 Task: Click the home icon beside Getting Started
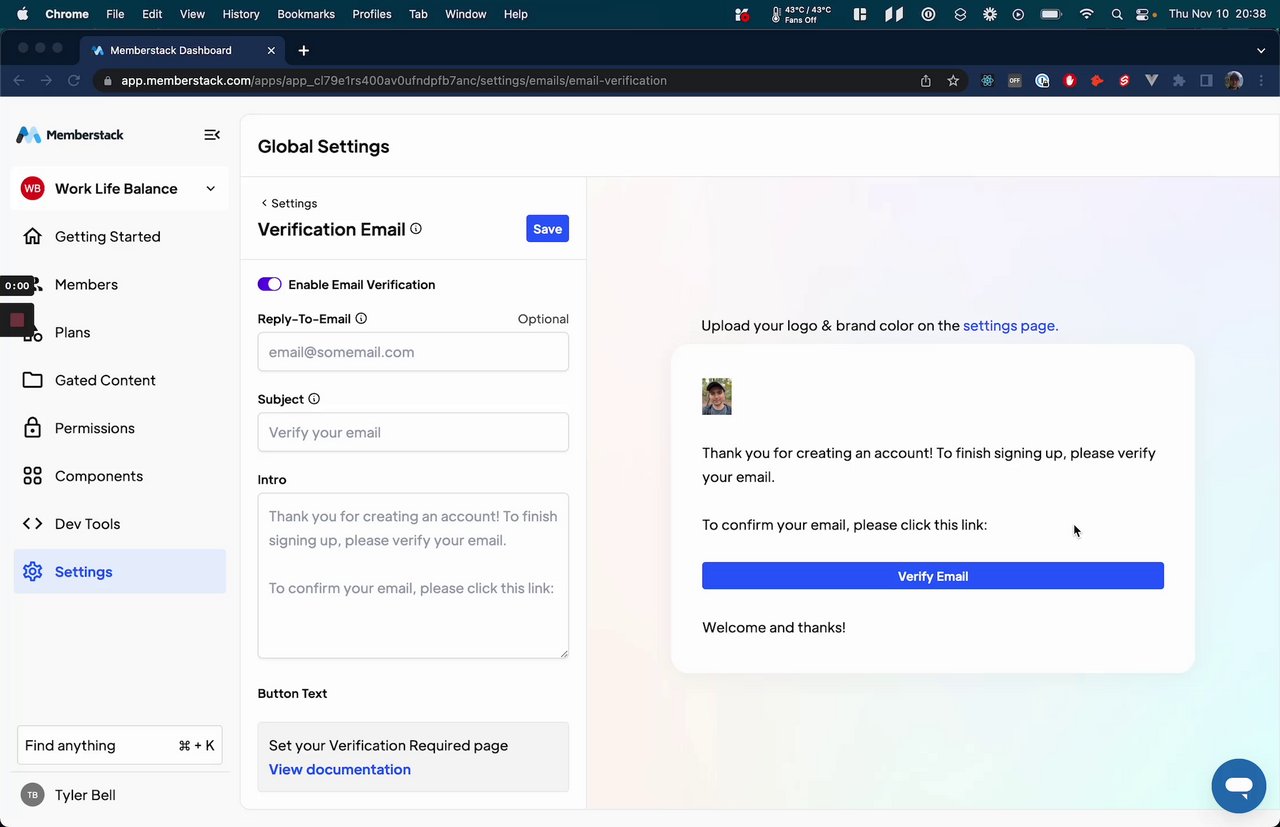tap(33, 237)
